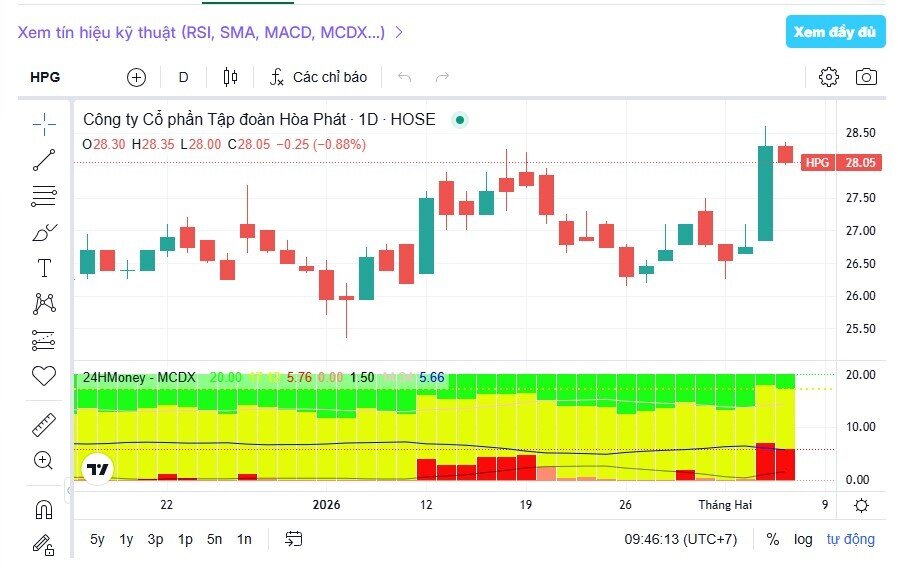Image resolution: width=898 pixels, height=568 pixels.
Task: Click the MCDX value 5.76
Action: tap(299, 377)
